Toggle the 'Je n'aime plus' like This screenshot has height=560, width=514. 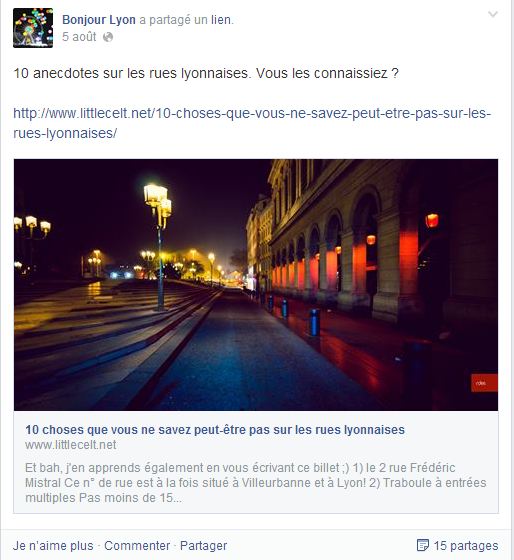pyautogui.click(x=53, y=545)
